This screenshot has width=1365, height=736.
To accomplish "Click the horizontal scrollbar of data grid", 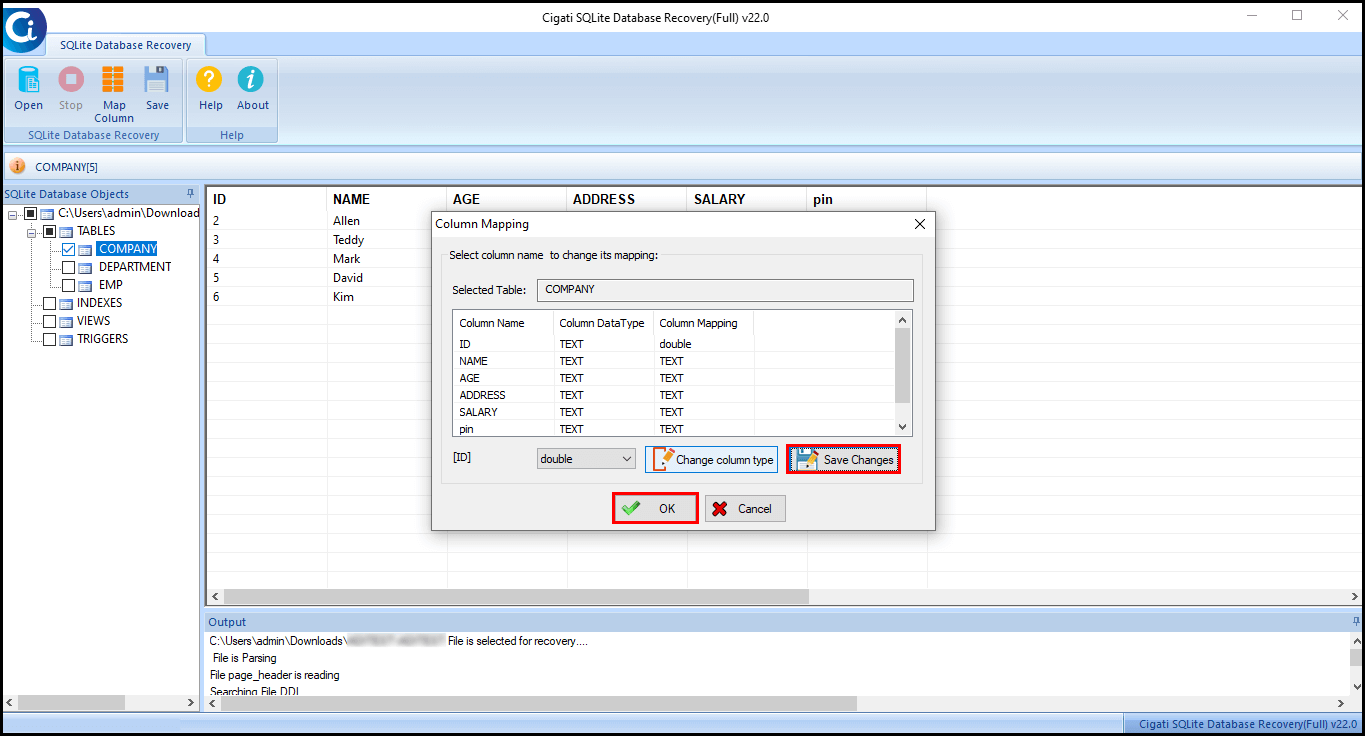I will click(515, 596).
